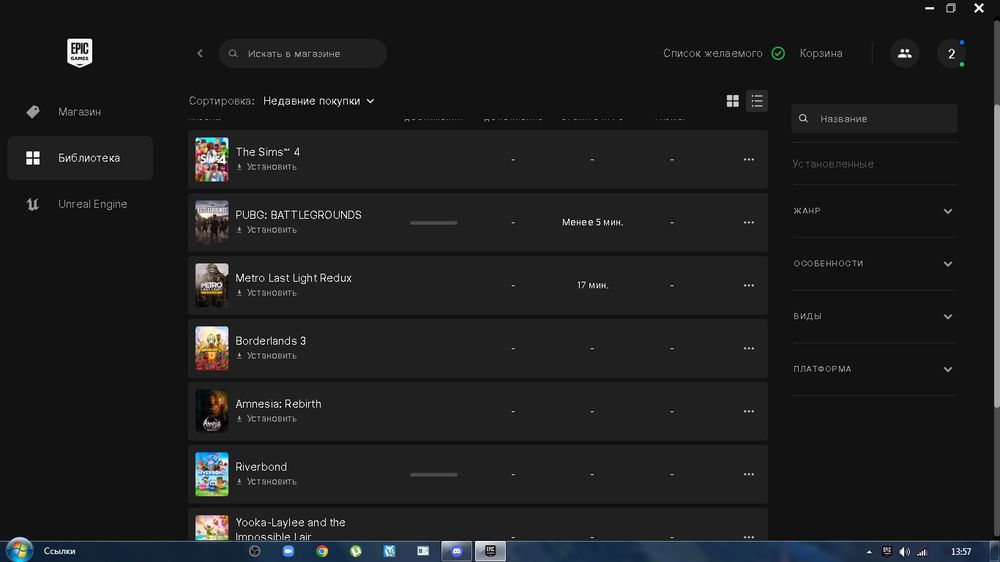Click PUBG: BATTLEGROUNDS cover thumbnail

tap(212, 223)
